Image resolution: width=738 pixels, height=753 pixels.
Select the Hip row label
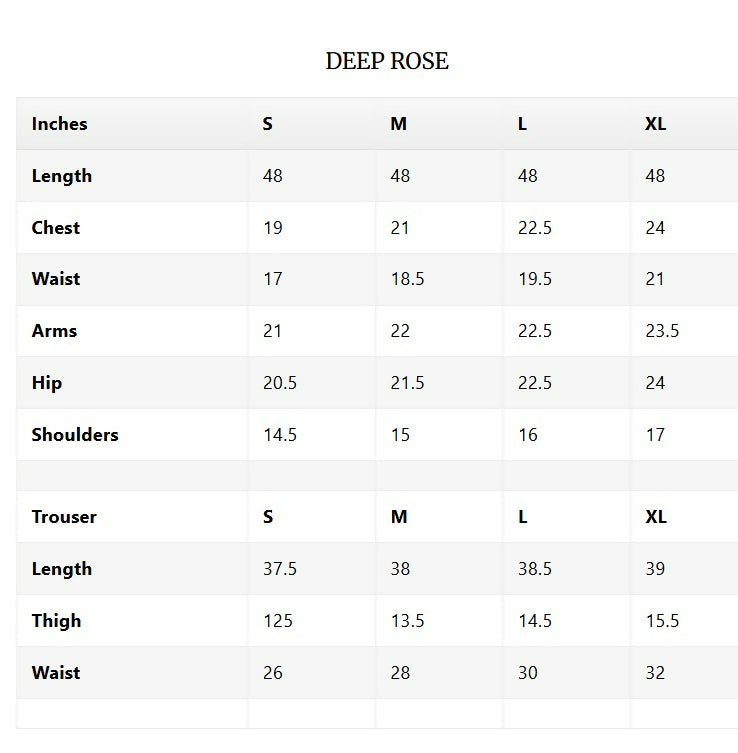point(47,383)
